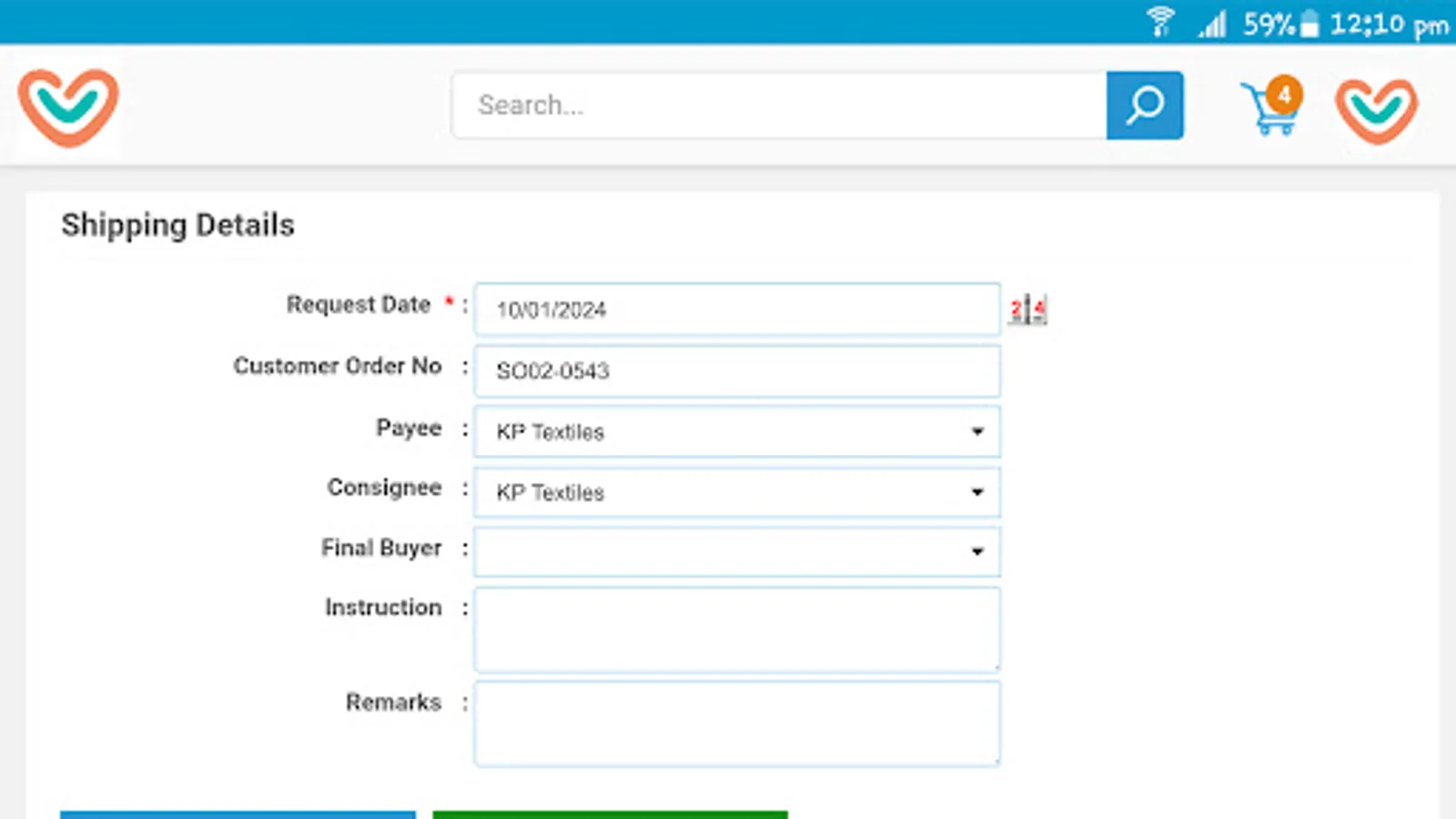The height and width of the screenshot is (819, 1456).
Task: Tap the 12:10 pm clock
Action: pos(1389,25)
